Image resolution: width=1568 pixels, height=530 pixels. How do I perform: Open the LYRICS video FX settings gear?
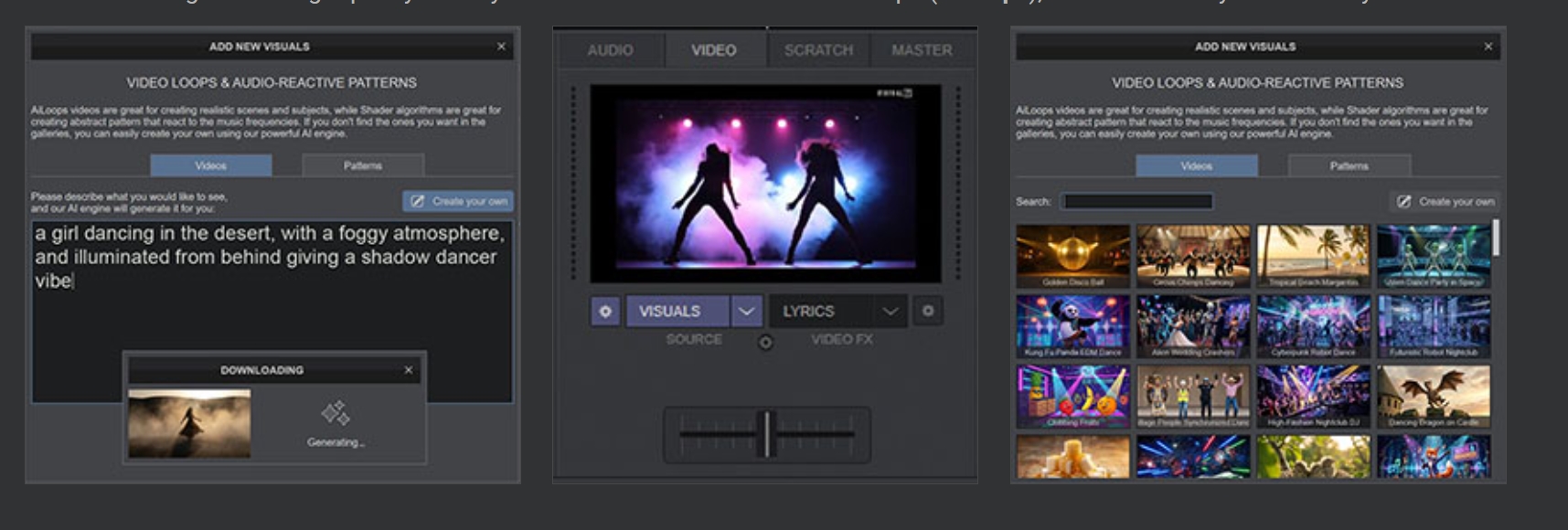pyautogui.click(x=928, y=312)
